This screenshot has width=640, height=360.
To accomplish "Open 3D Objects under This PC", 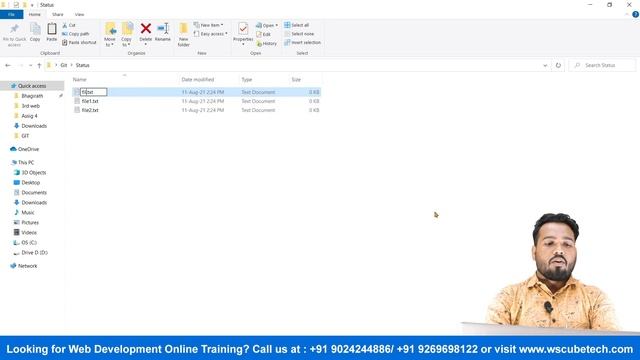I will tap(33, 173).
